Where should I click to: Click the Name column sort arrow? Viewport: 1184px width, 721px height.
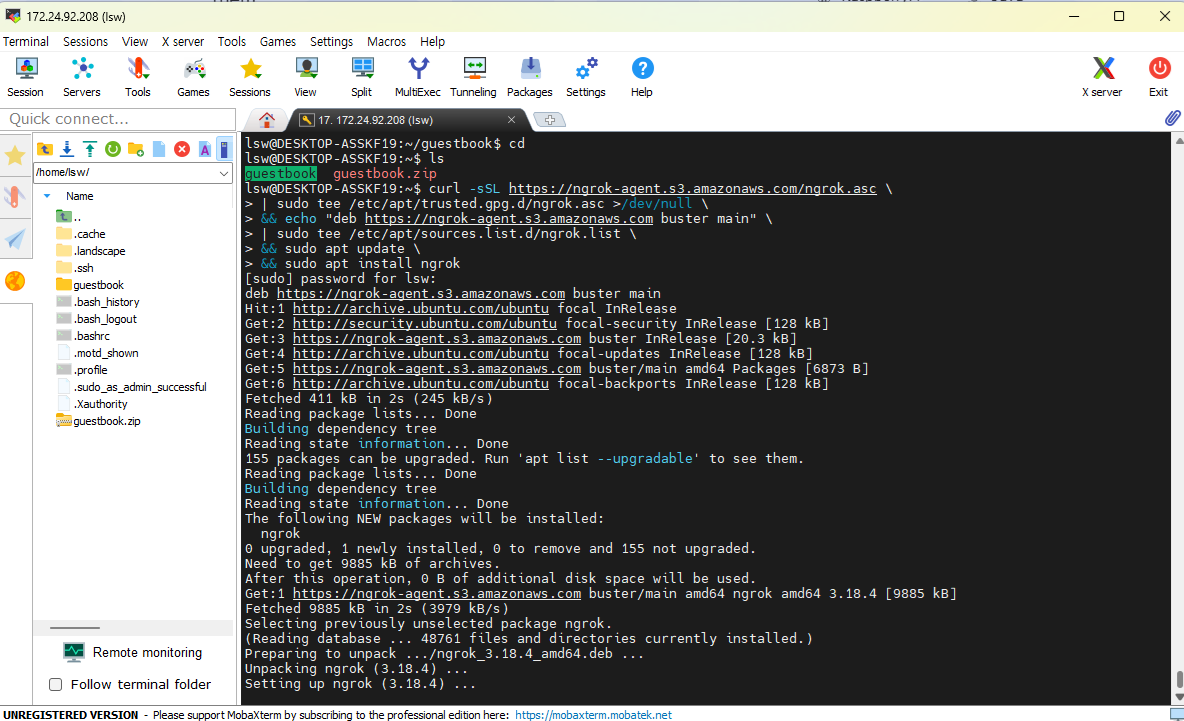[47, 196]
